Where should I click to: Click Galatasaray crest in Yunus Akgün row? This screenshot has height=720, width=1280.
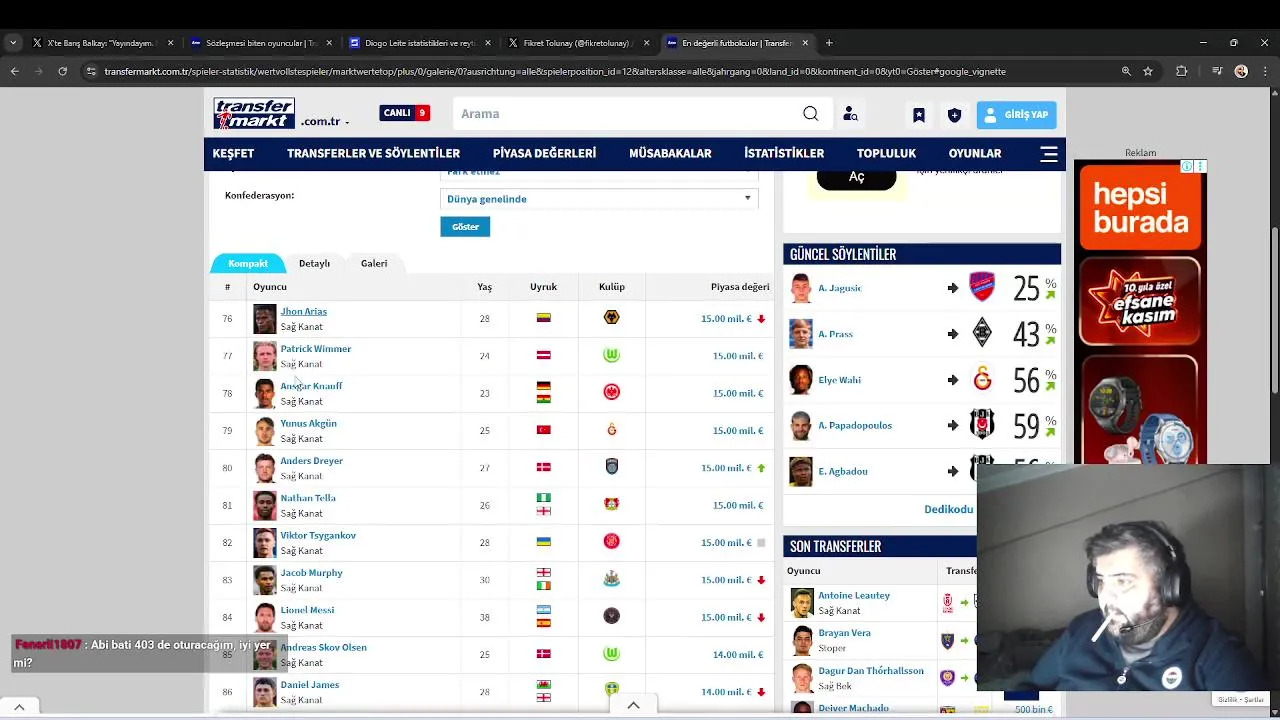pos(612,430)
